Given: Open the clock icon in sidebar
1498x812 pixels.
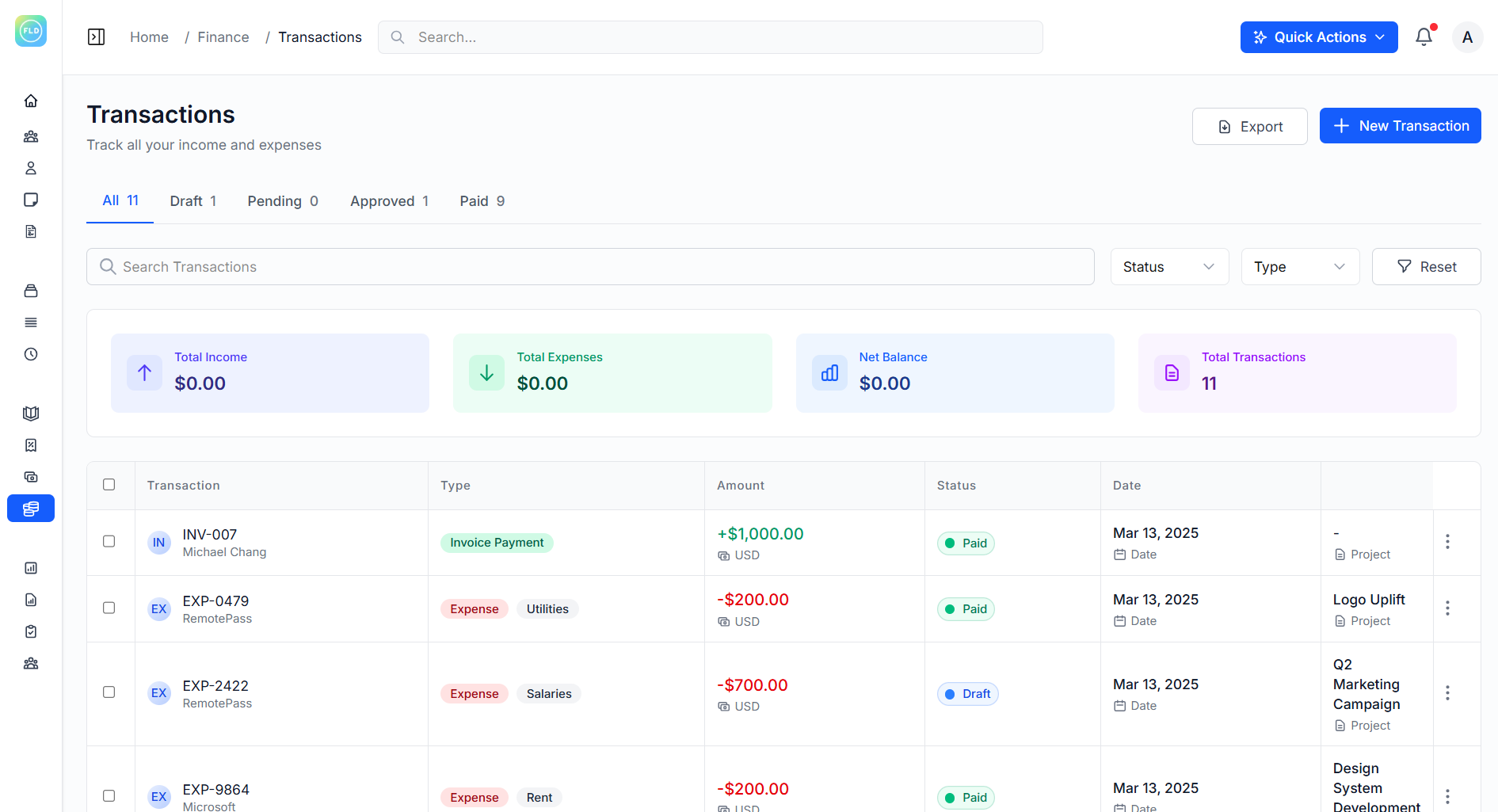Looking at the screenshot, I should click(x=31, y=354).
